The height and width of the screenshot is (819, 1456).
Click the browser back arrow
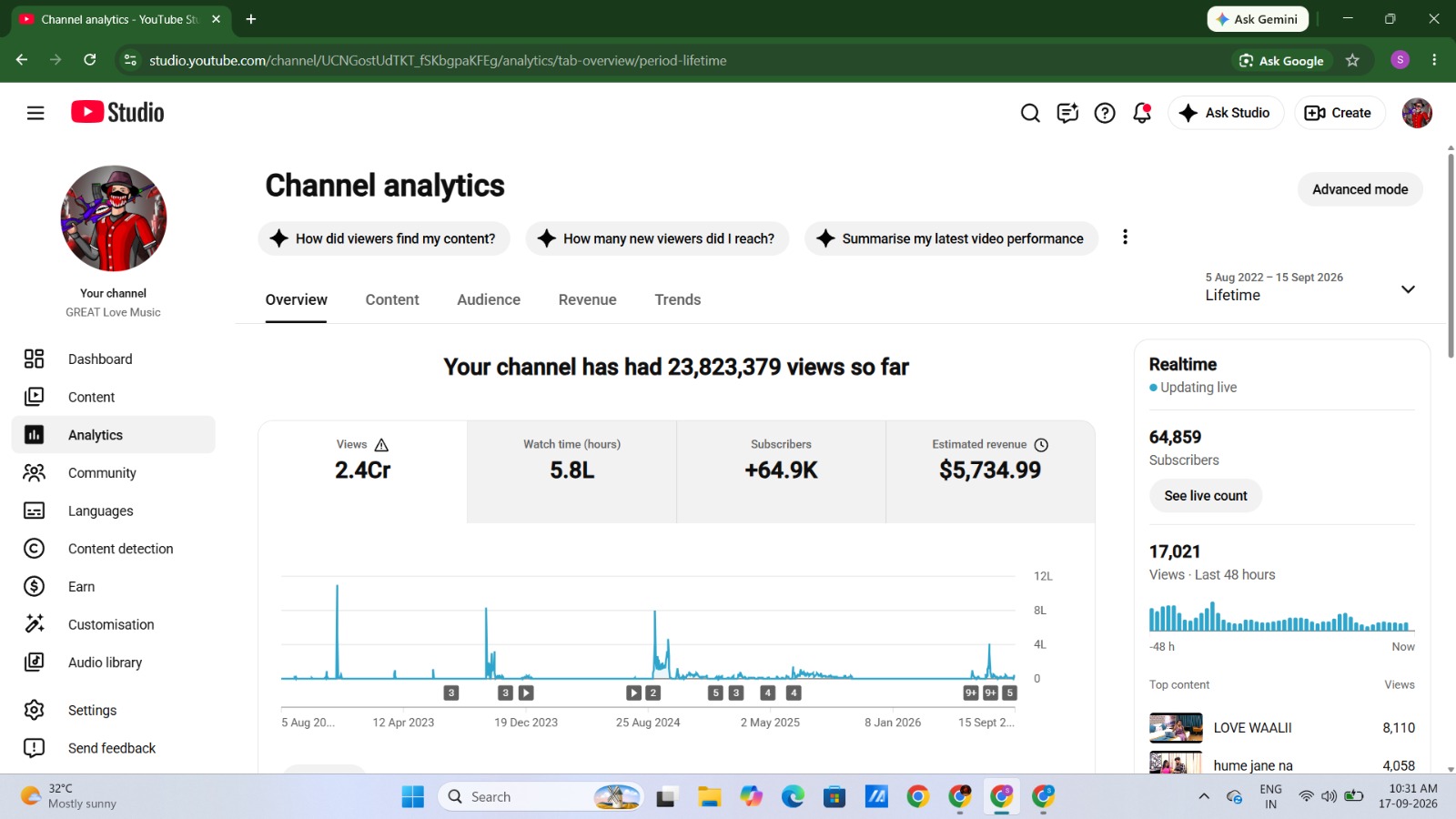[x=22, y=60]
